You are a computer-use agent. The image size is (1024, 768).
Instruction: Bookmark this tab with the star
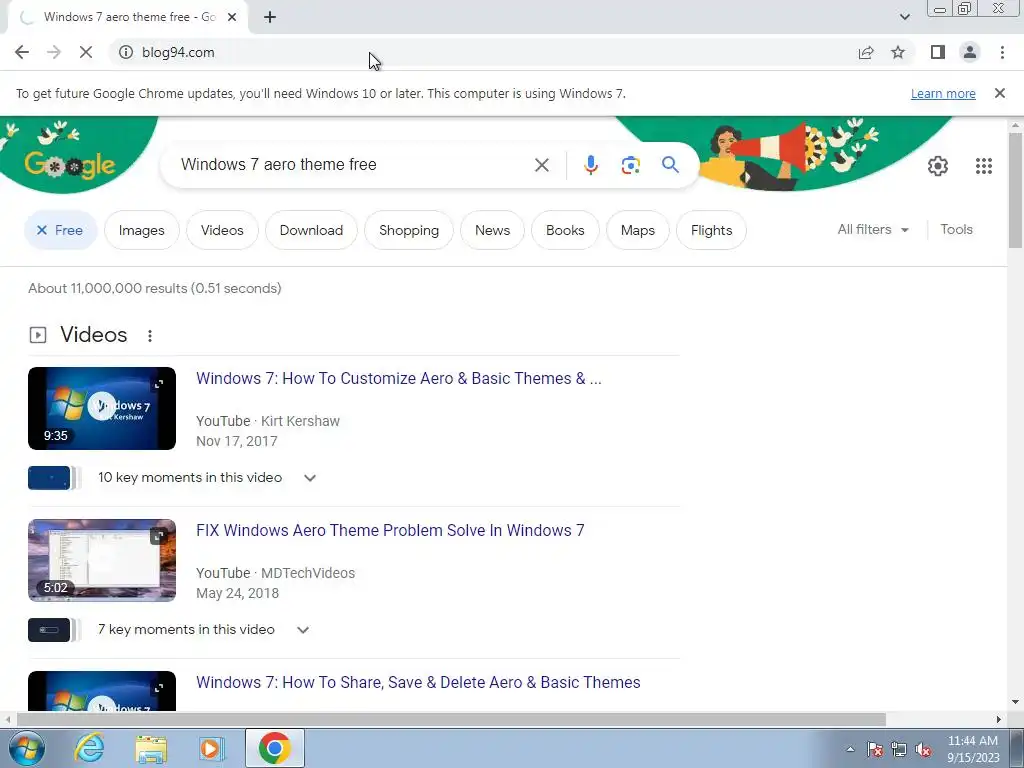(x=899, y=52)
